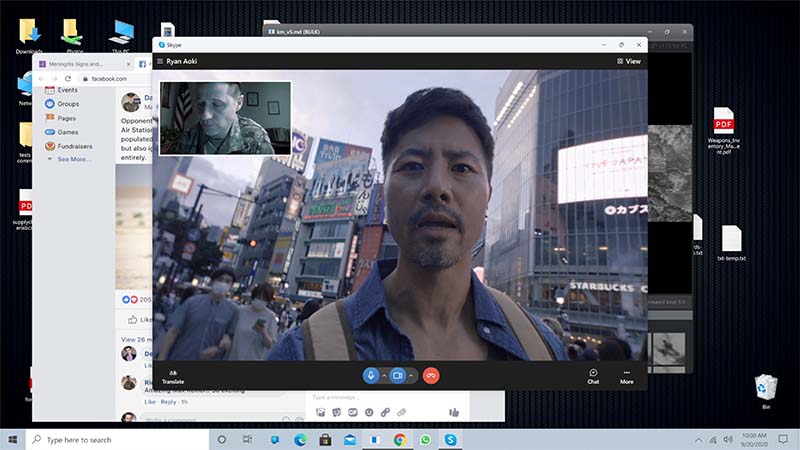
Task: Open WhatsApp from taskbar
Action: [425, 439]
